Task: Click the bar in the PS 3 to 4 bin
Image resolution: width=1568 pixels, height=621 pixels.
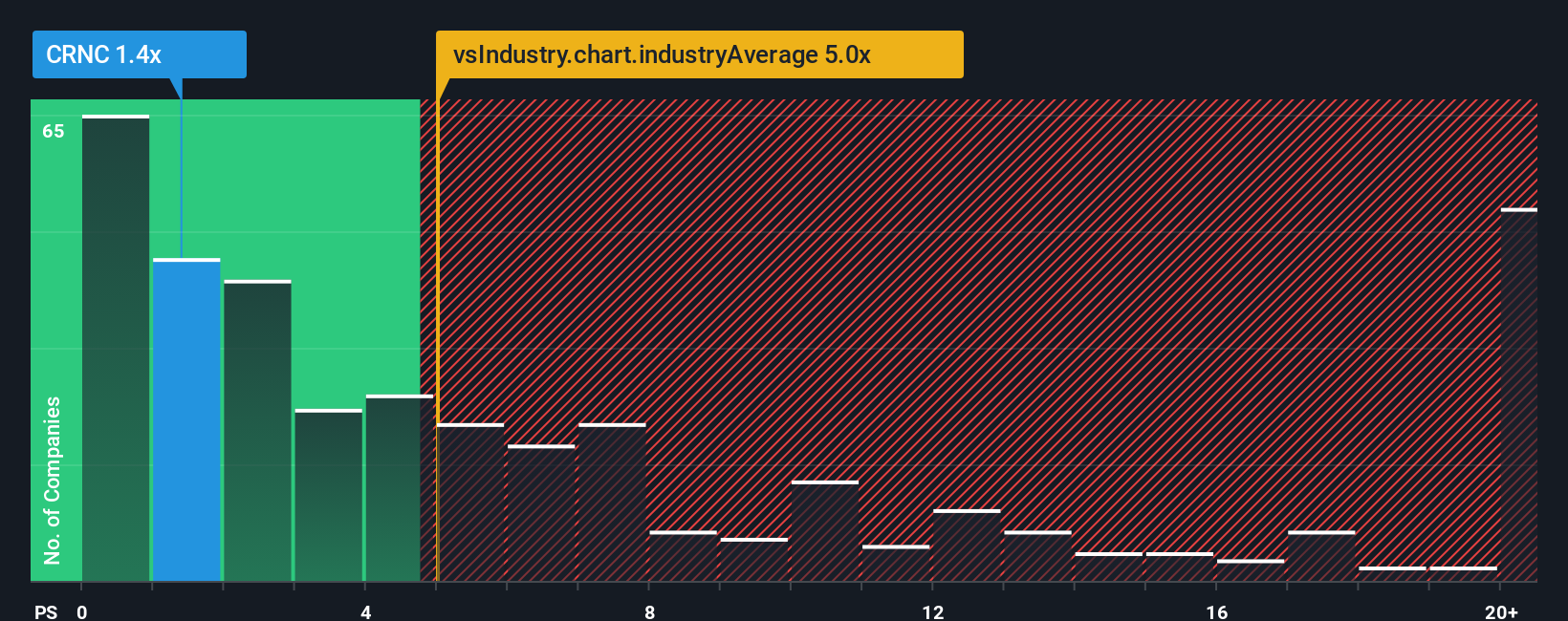Action: (329, 495)
